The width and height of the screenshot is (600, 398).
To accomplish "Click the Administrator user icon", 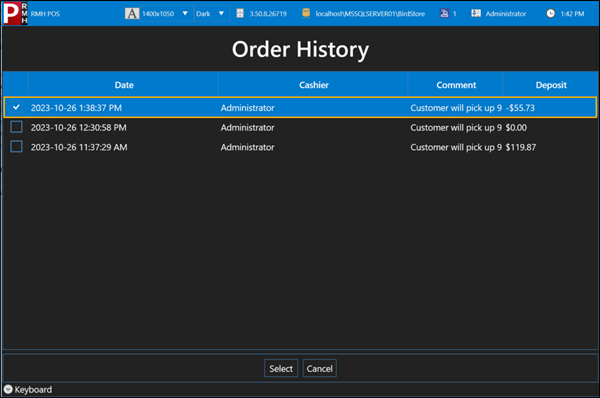I will 476,13.
